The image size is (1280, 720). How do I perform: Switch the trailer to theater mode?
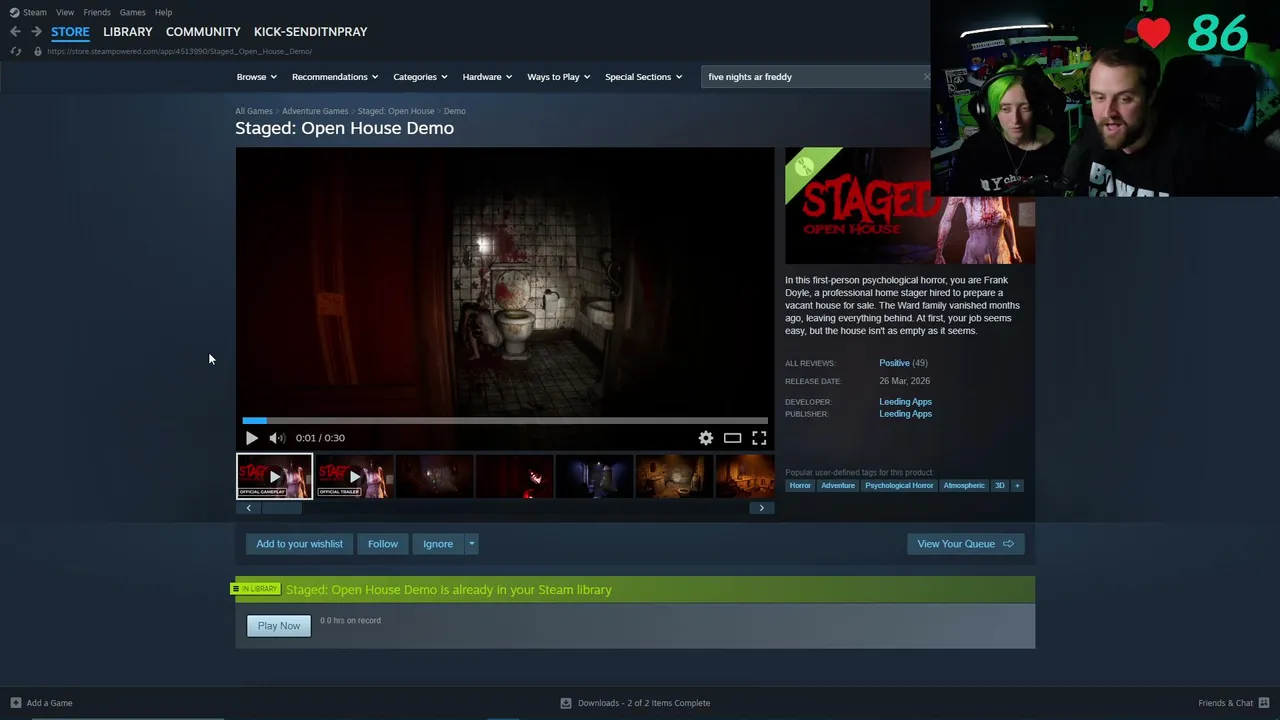pos(733,438)
